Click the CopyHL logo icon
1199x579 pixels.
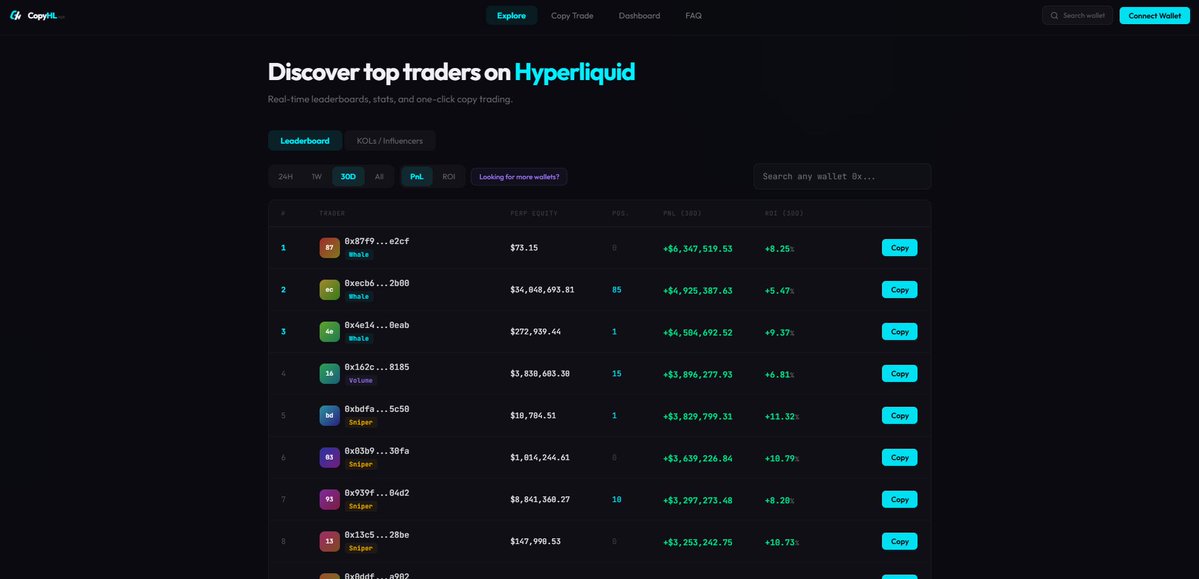point(15,15)
